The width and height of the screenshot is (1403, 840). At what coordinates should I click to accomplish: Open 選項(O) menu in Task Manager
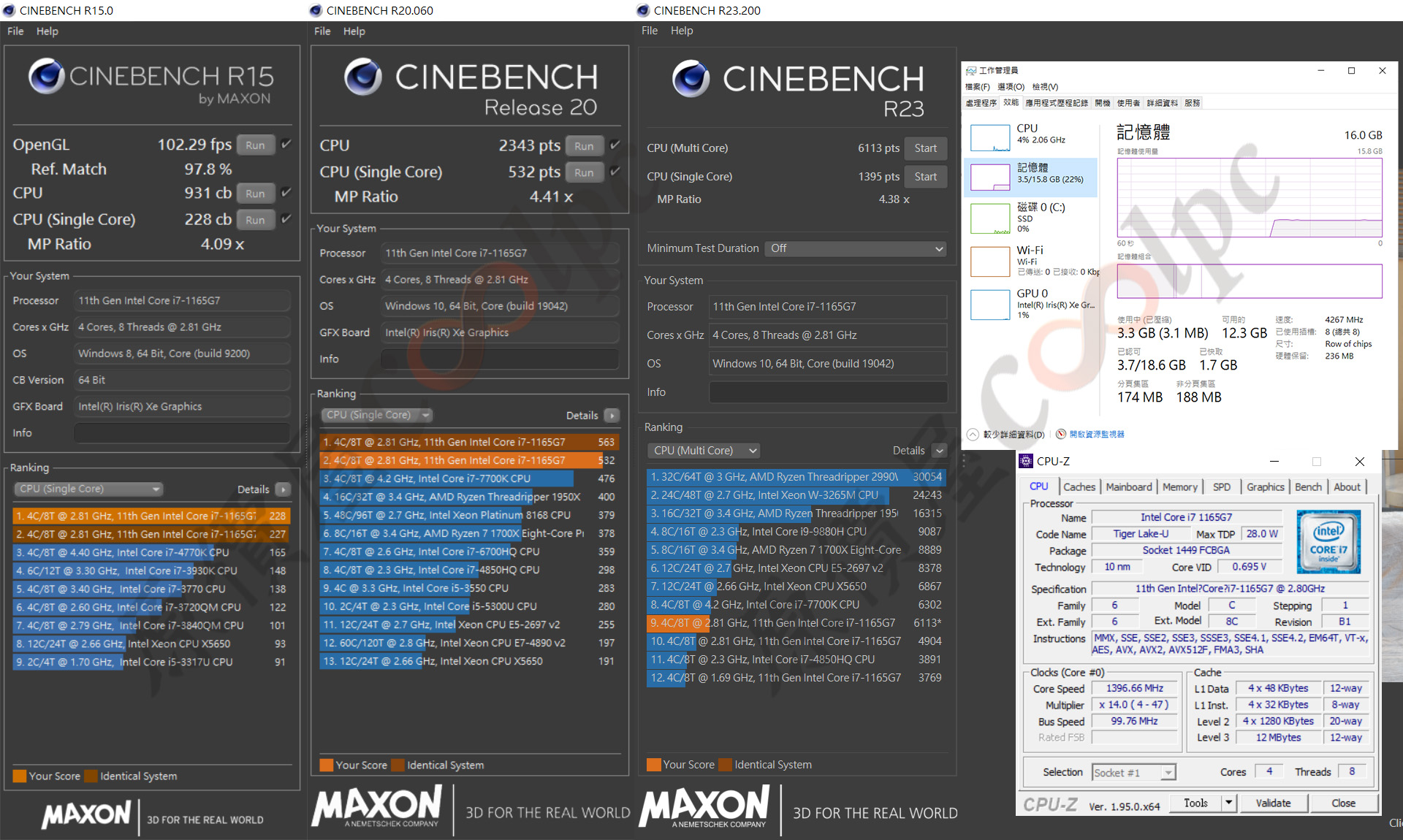click(1011, 87)
